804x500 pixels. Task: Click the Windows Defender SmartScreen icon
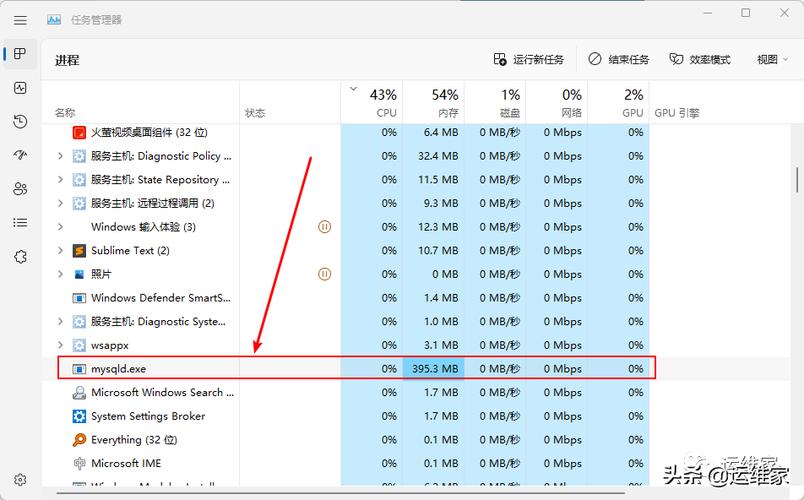click(79, 298)
